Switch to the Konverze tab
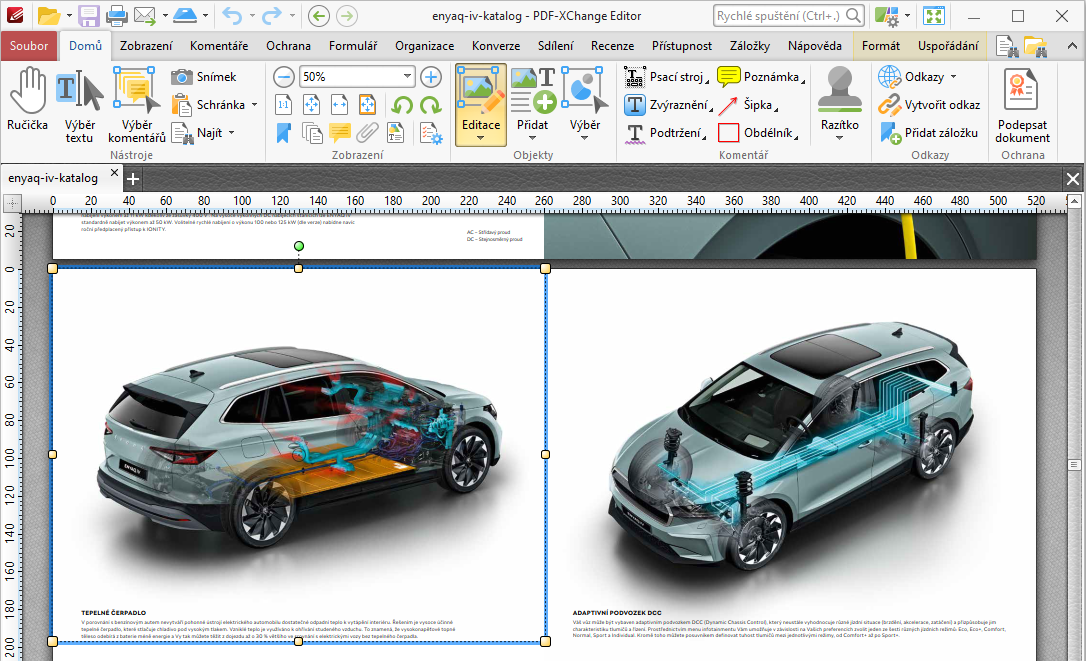This screenshot has width=1086, height=661. click(x=496, y=46)
